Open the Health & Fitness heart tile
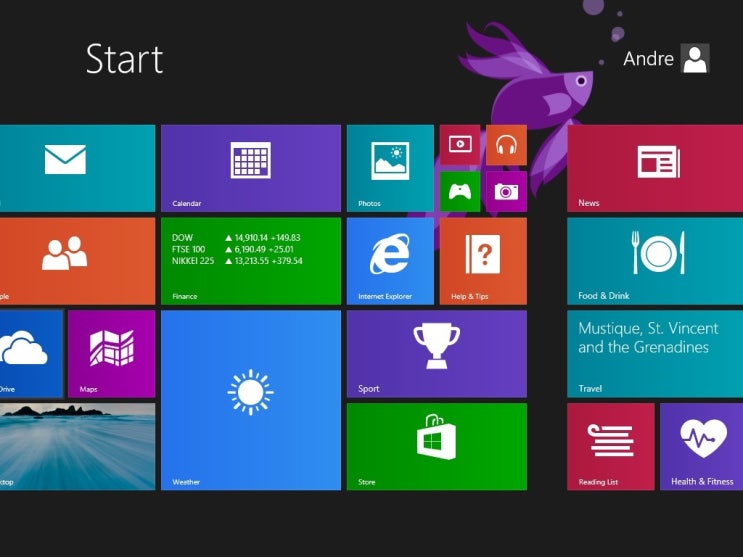 tap(701, 447)
